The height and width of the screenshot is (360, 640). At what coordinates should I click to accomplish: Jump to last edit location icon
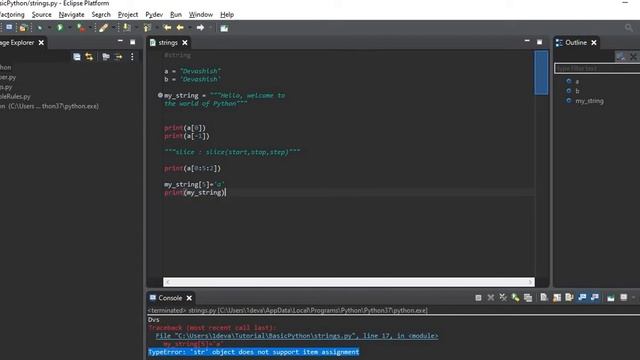pyautogui.click(x=167, y=28)
